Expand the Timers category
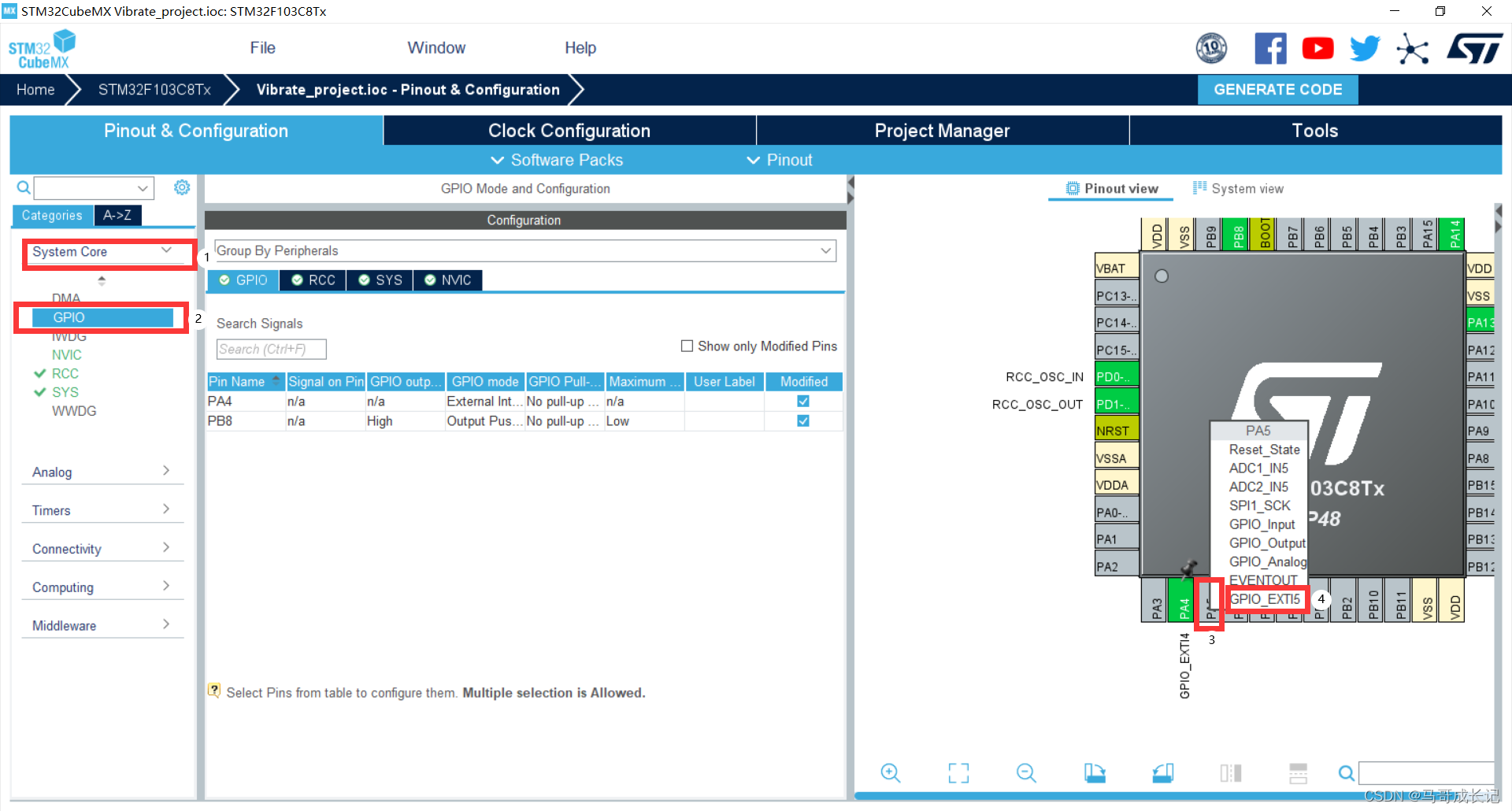The height and width of the screenshot is (811, 1512). pyautogui.click(x=102, y=510)
